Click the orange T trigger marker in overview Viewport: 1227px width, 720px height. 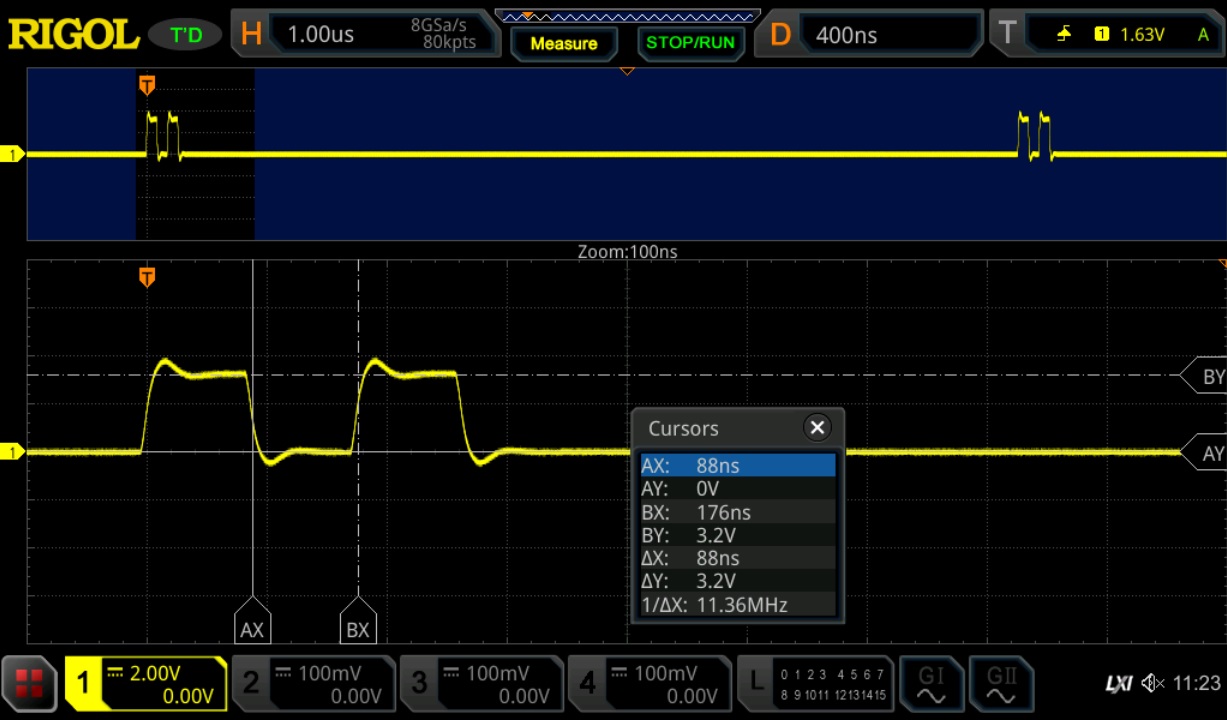click(147, 86)
